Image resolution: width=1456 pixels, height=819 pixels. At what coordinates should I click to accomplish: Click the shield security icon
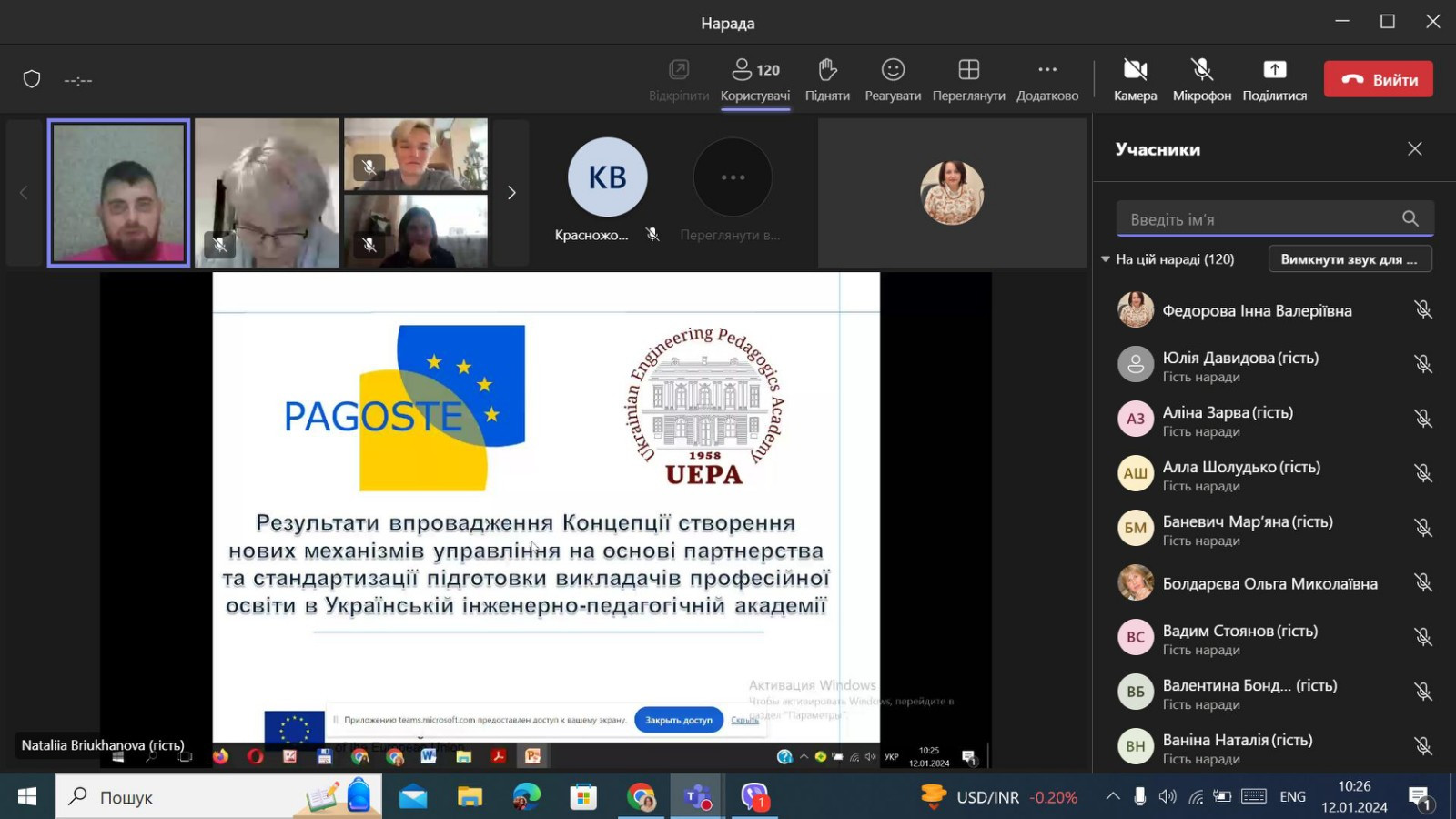click(x=32, y=80)
